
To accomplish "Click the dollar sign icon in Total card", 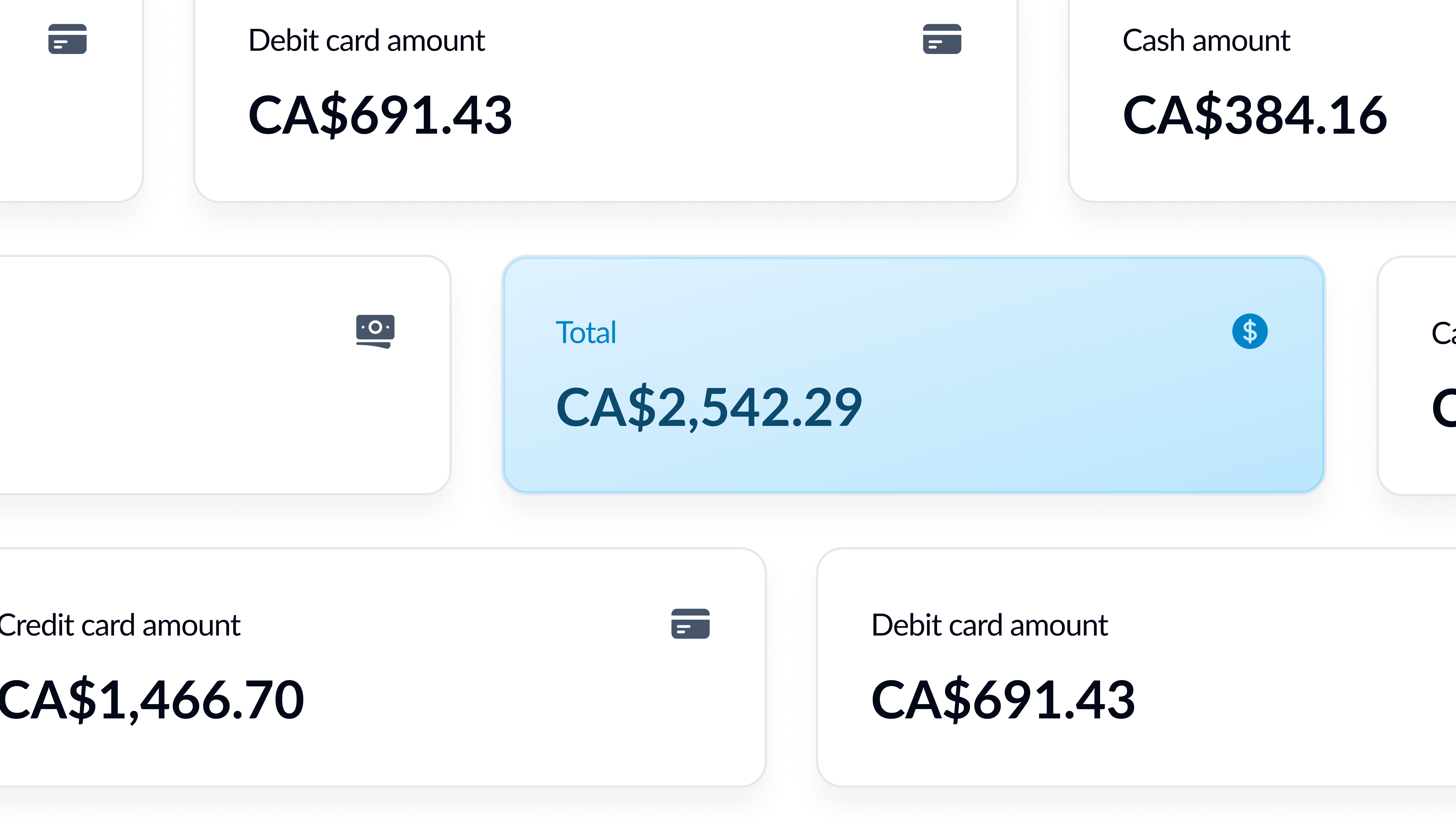I will [1249, 331].
